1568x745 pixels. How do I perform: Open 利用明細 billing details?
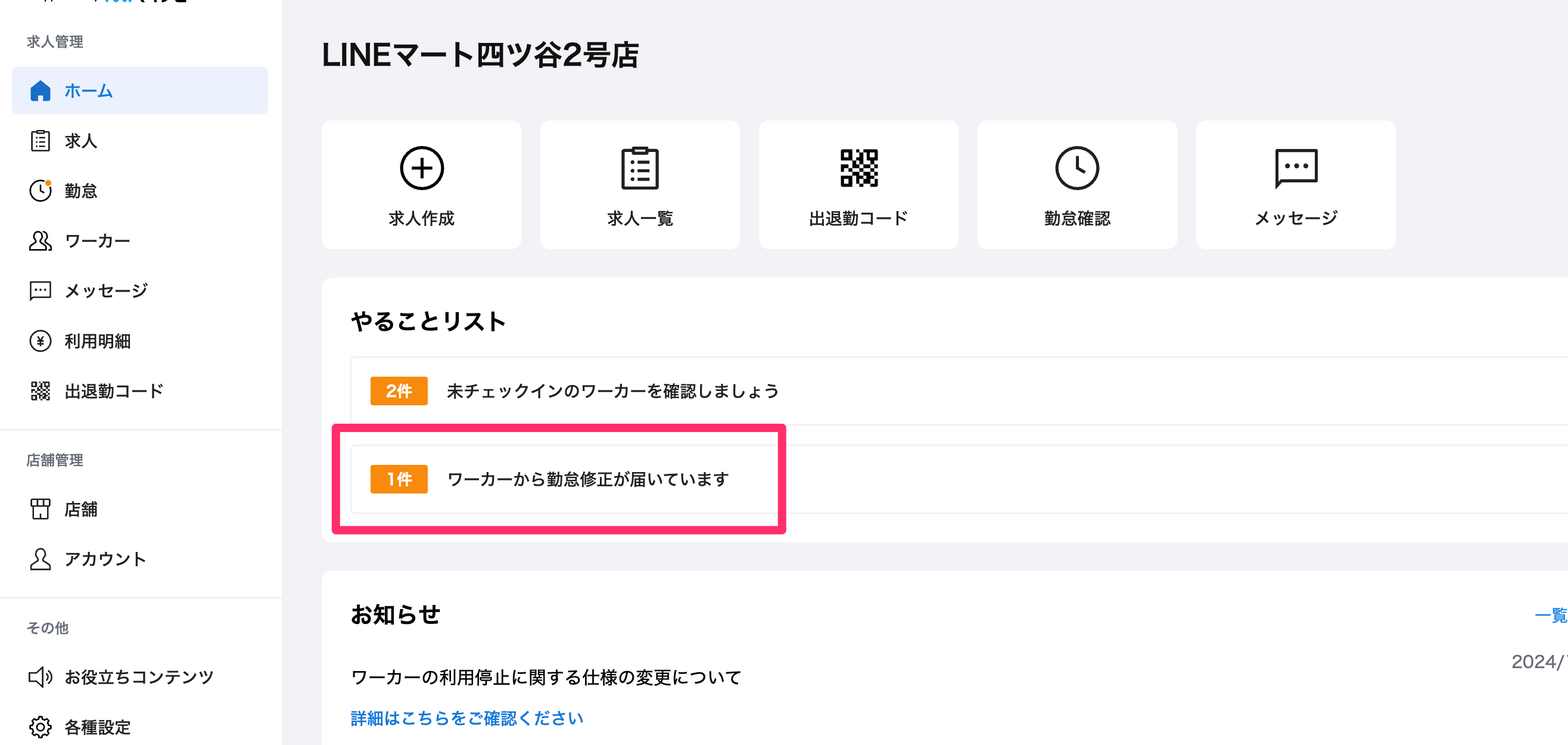(98, 341)
